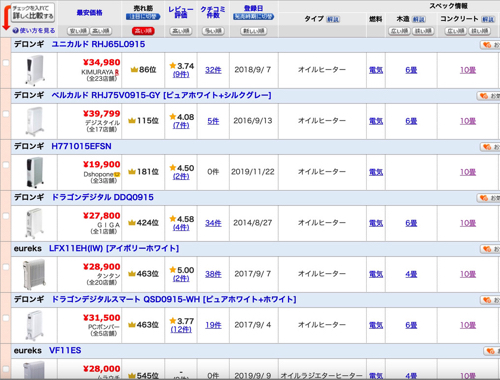The image size is (500, 380).
Task: Click RHJ65L0915 heater thumbnail
Action: [34, 70]
